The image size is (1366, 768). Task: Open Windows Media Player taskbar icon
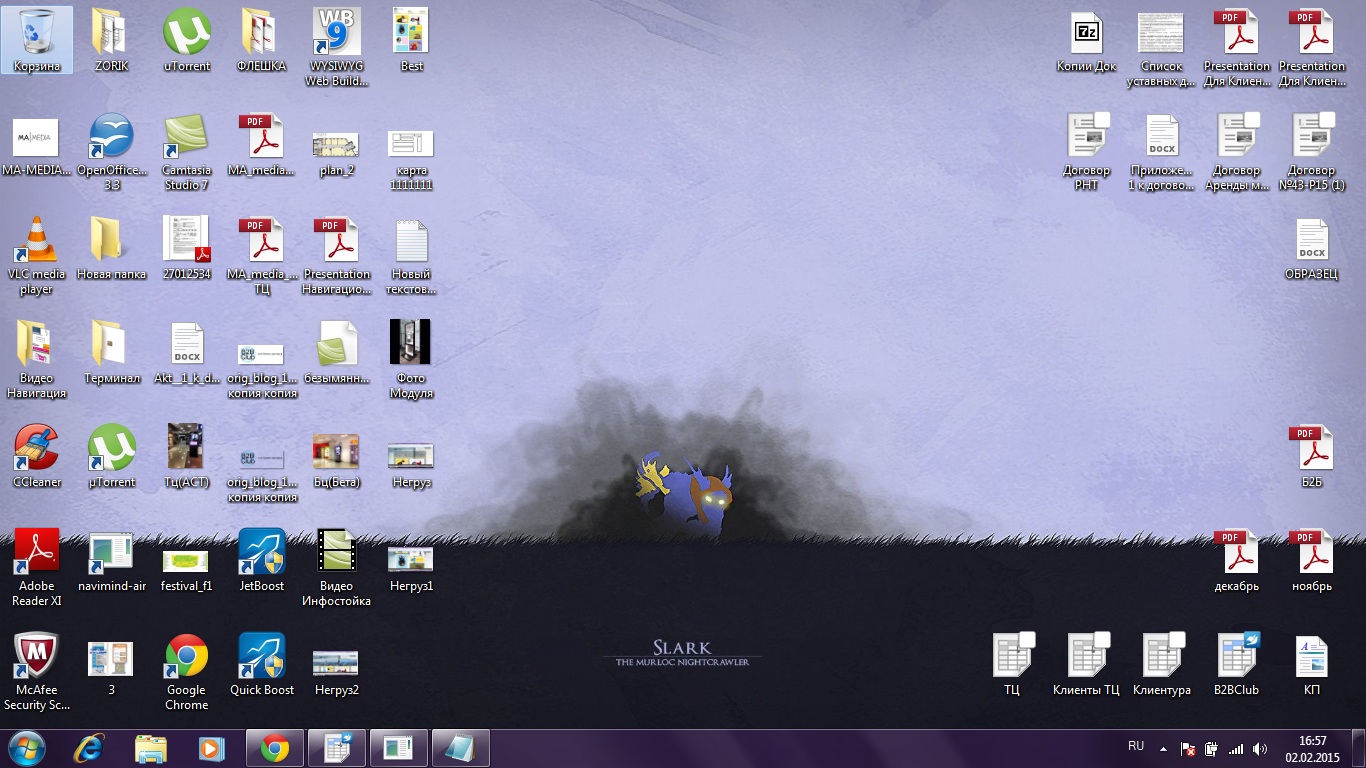(x=212, y=748)
